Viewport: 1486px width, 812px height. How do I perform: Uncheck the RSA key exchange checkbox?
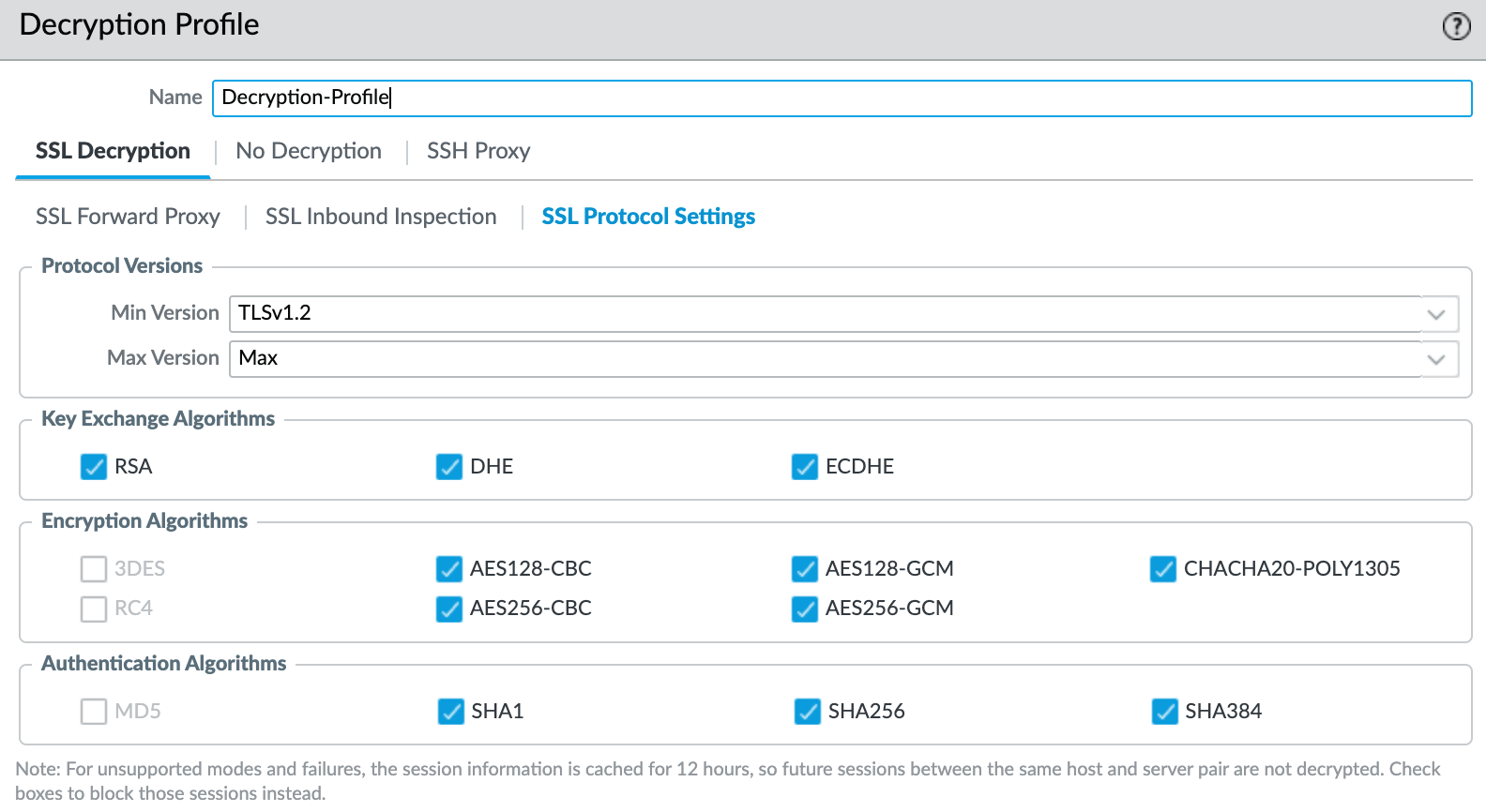point(94,467)
